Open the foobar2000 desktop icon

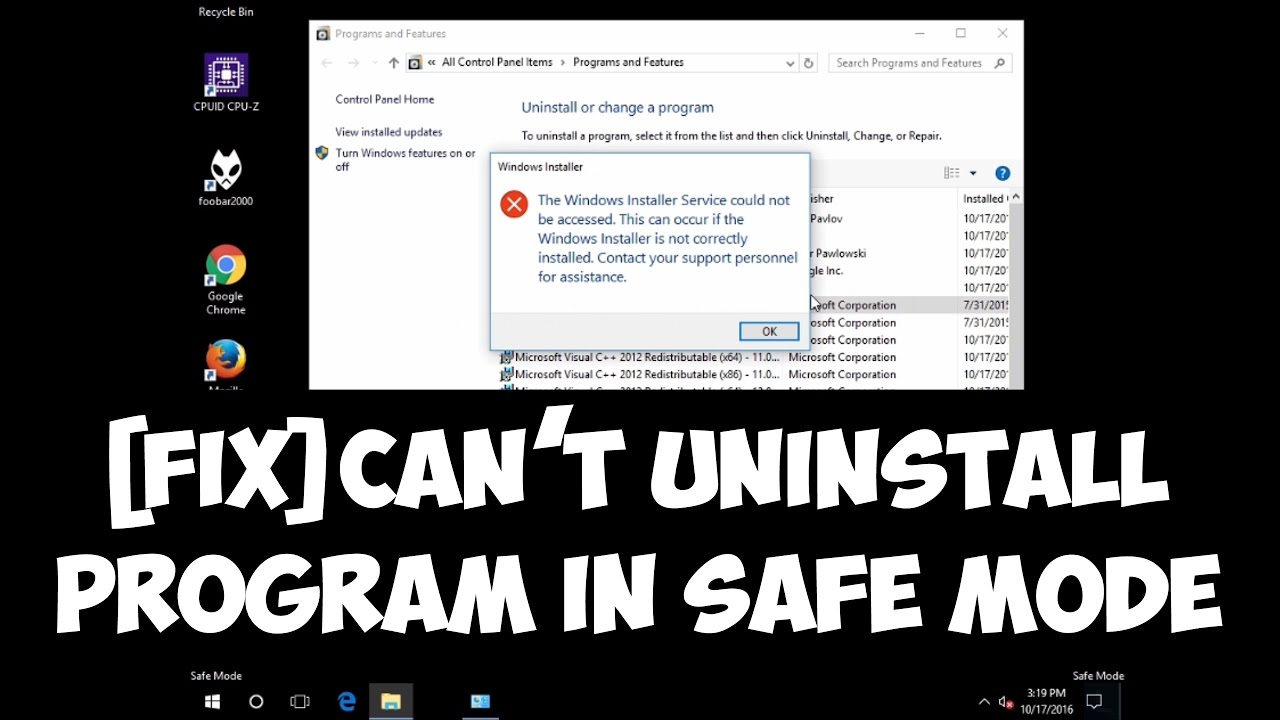[x=226, y=178]
